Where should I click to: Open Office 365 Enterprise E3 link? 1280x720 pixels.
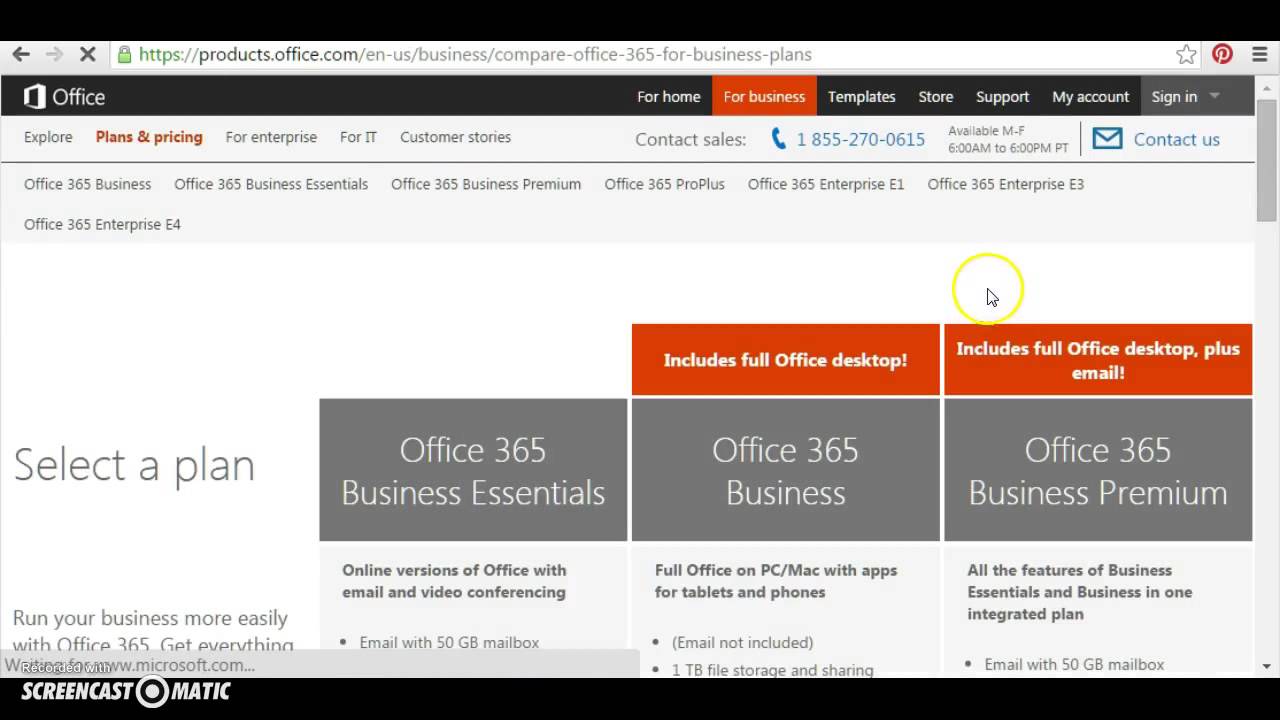tap(1005, 184)
